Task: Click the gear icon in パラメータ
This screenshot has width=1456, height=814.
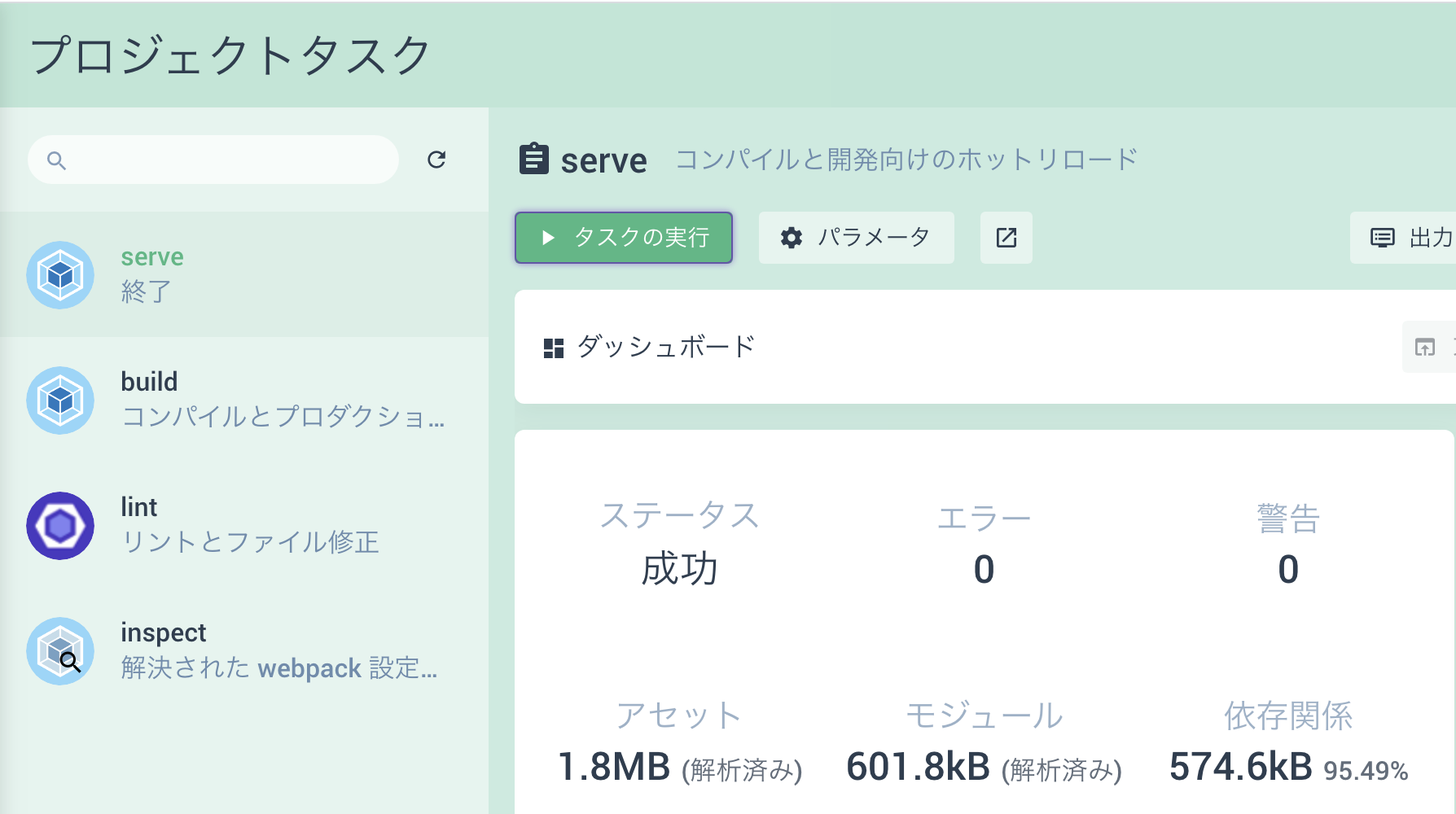Action: point(792,238)
